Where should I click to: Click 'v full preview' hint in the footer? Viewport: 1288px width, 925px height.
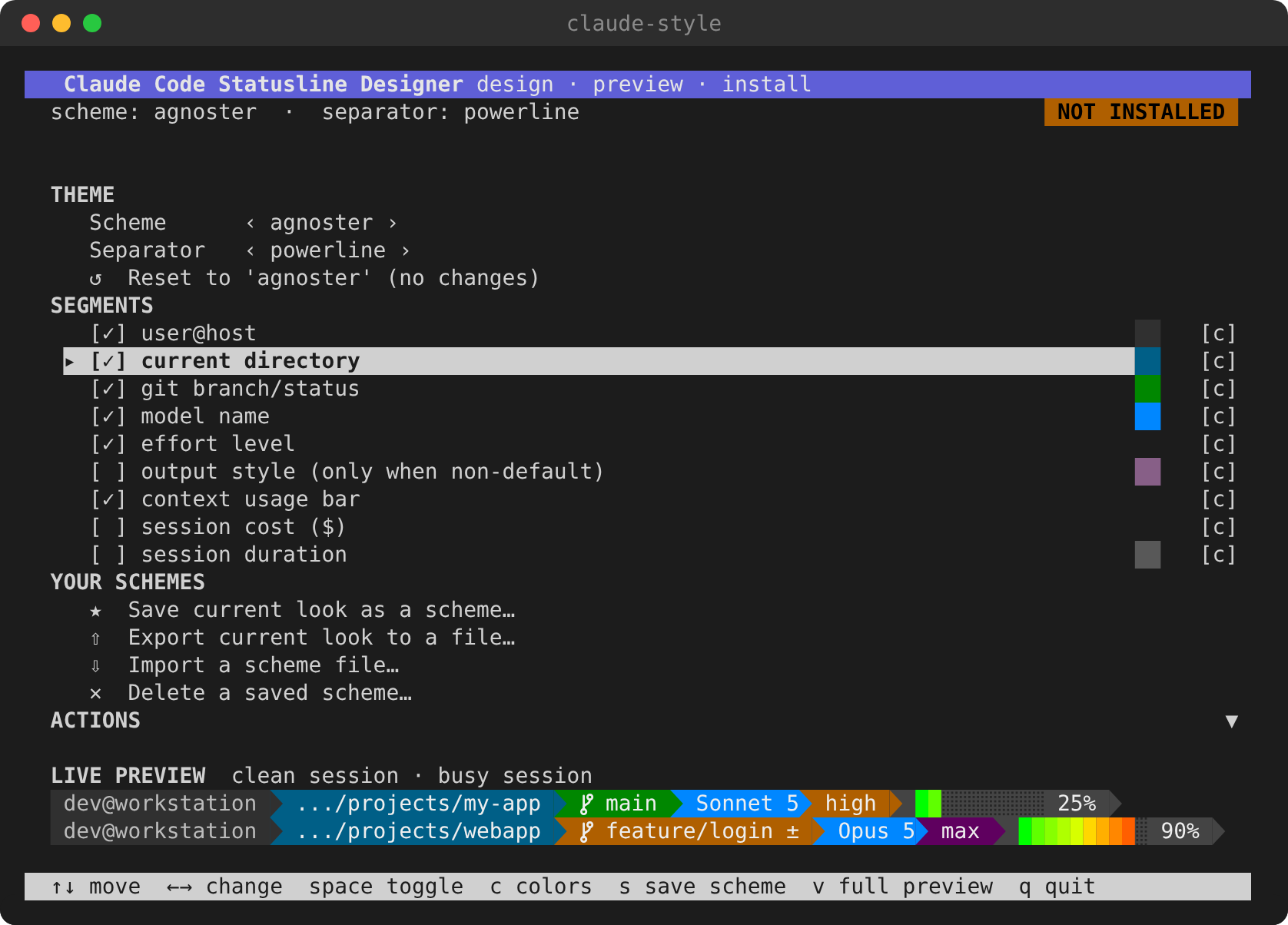[902, 887]
